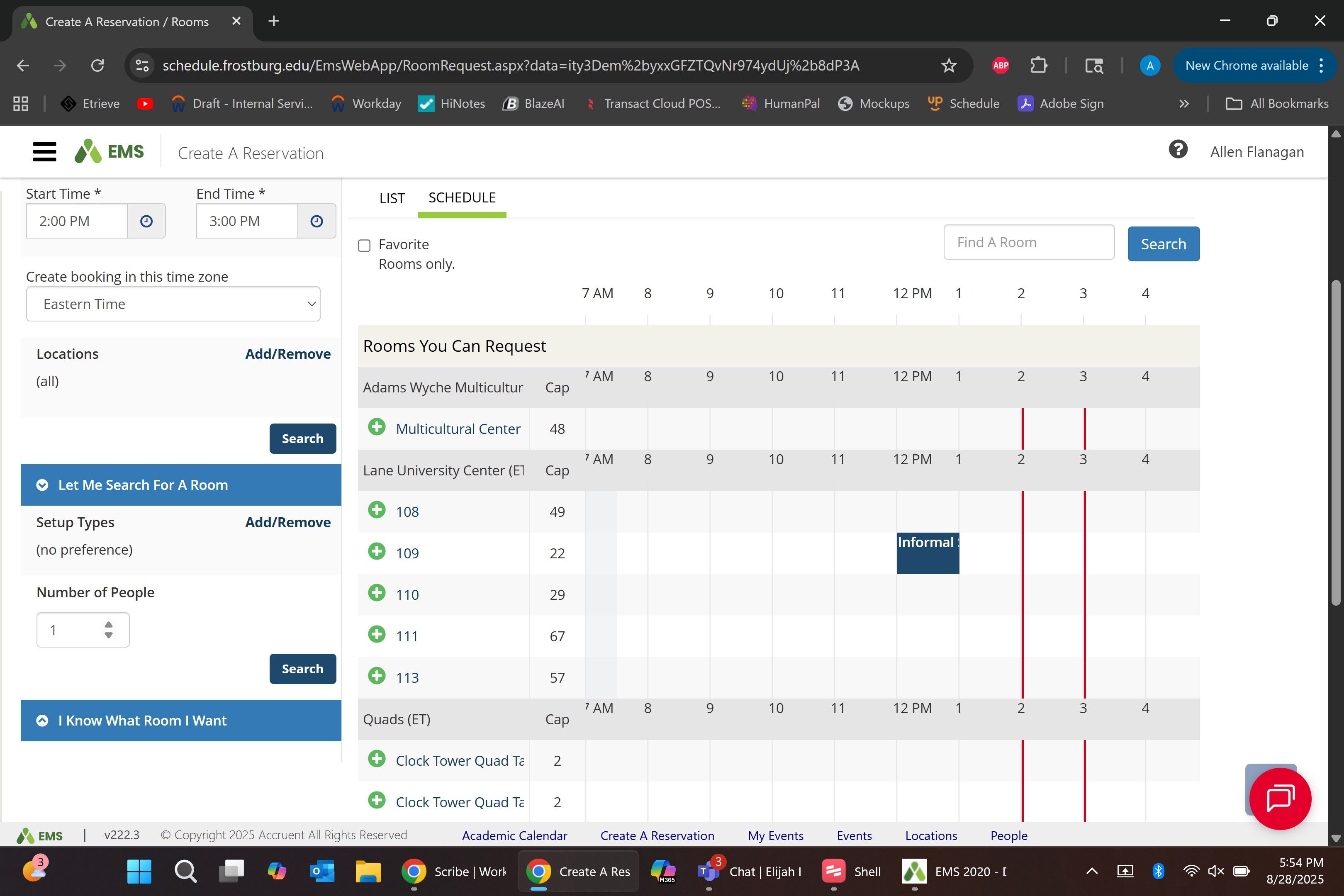The image size is (1344, 896).
Task: Open the Eastern Time zone dropdown
Action: point(173,304)
